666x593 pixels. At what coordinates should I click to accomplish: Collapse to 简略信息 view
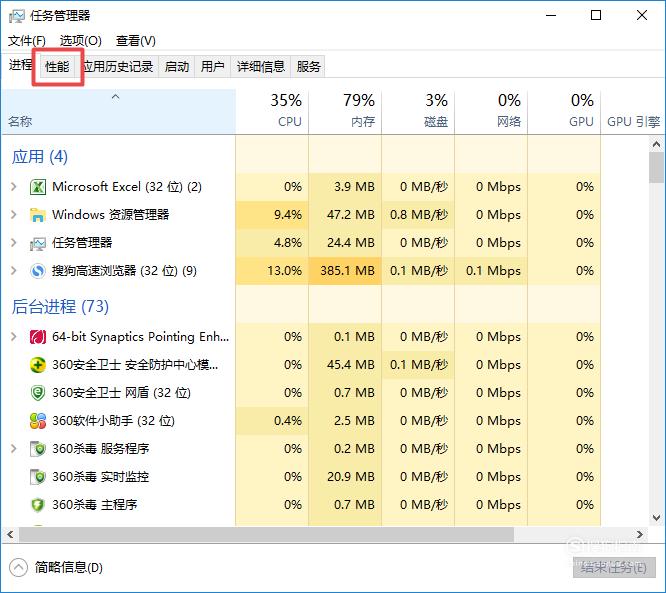coord(56,568)
